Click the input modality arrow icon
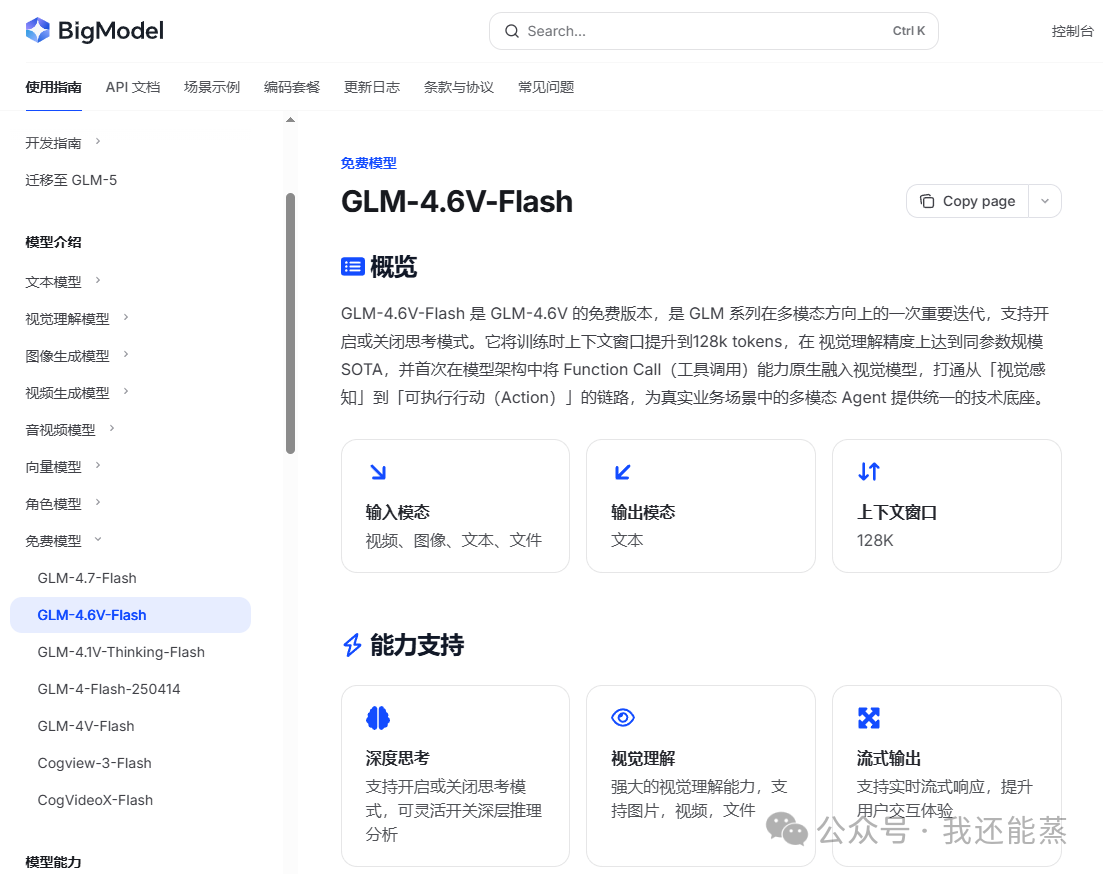This screenshot has height=874, width=1103. click(377, 472)
